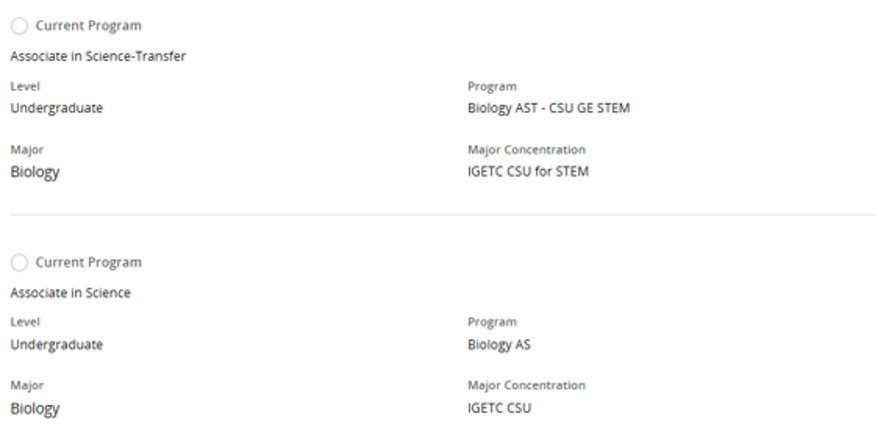Image resolution: width=877 pixels, height=441 pixels.
Task: Click the 'IGETC CSU for STEM' concentration value
Action: click(x=528, y=172)
